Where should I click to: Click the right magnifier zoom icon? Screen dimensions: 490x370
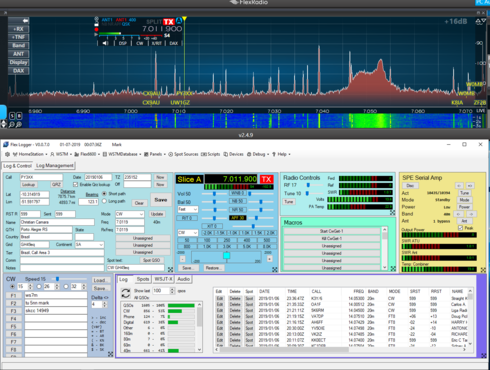pos(19,125)
